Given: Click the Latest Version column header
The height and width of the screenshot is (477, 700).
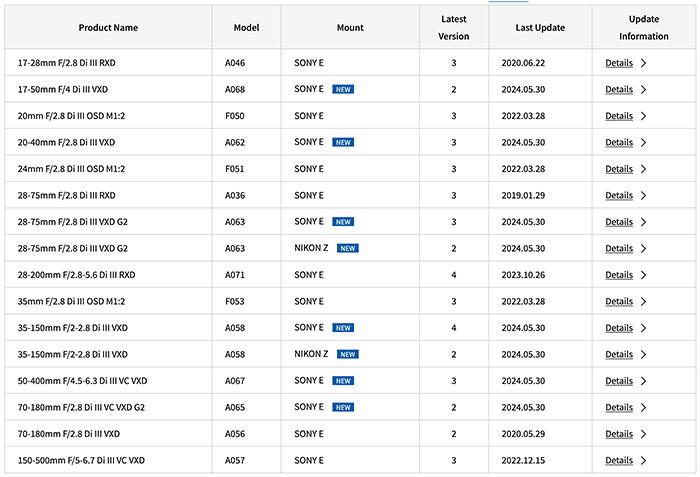Looking at the screenshot, I should pyautogui.click(x=454, y=28).
